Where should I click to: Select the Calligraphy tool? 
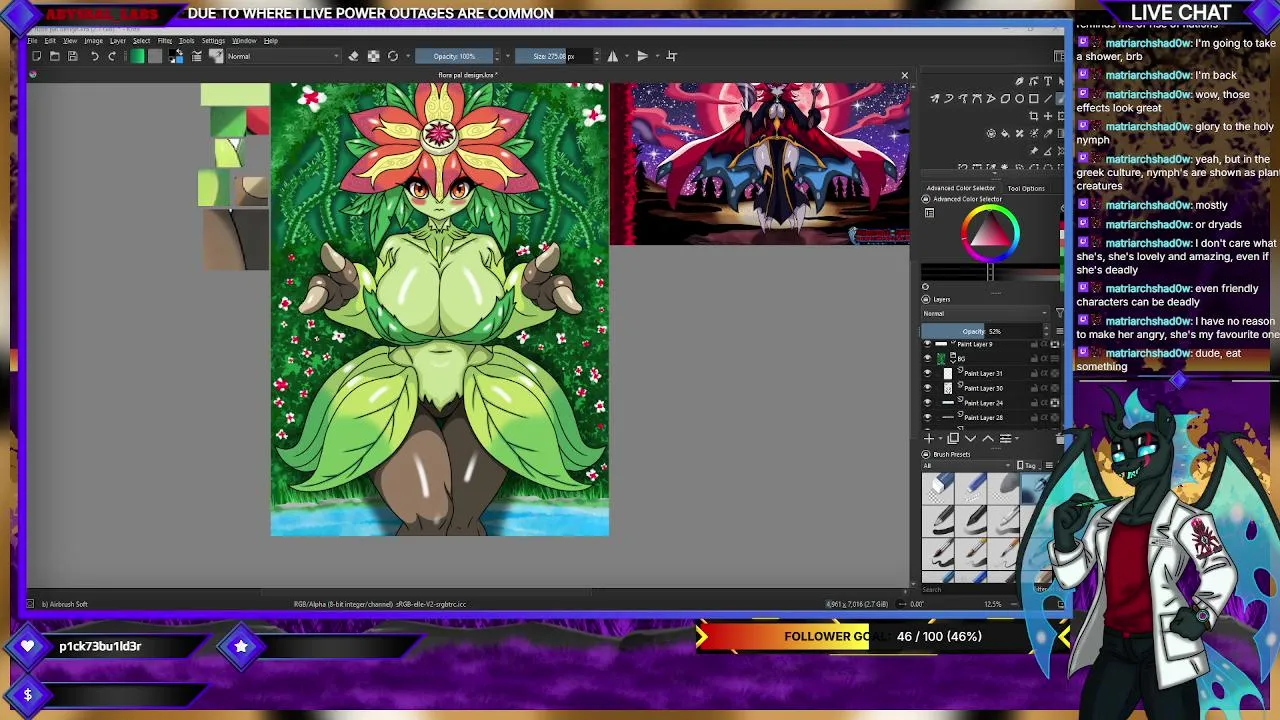1019,81
